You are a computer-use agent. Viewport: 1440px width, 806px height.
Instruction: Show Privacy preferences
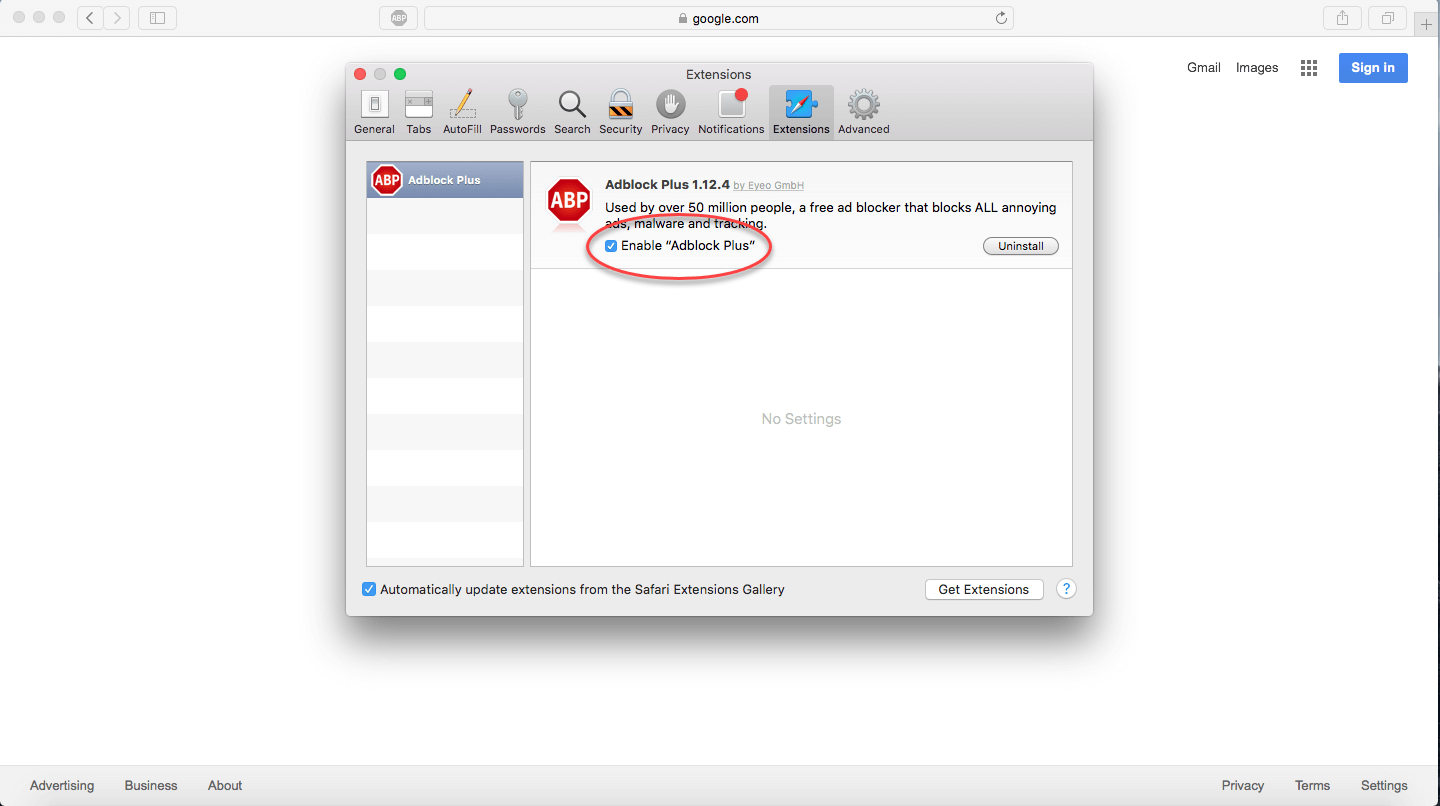pos(670,112)
